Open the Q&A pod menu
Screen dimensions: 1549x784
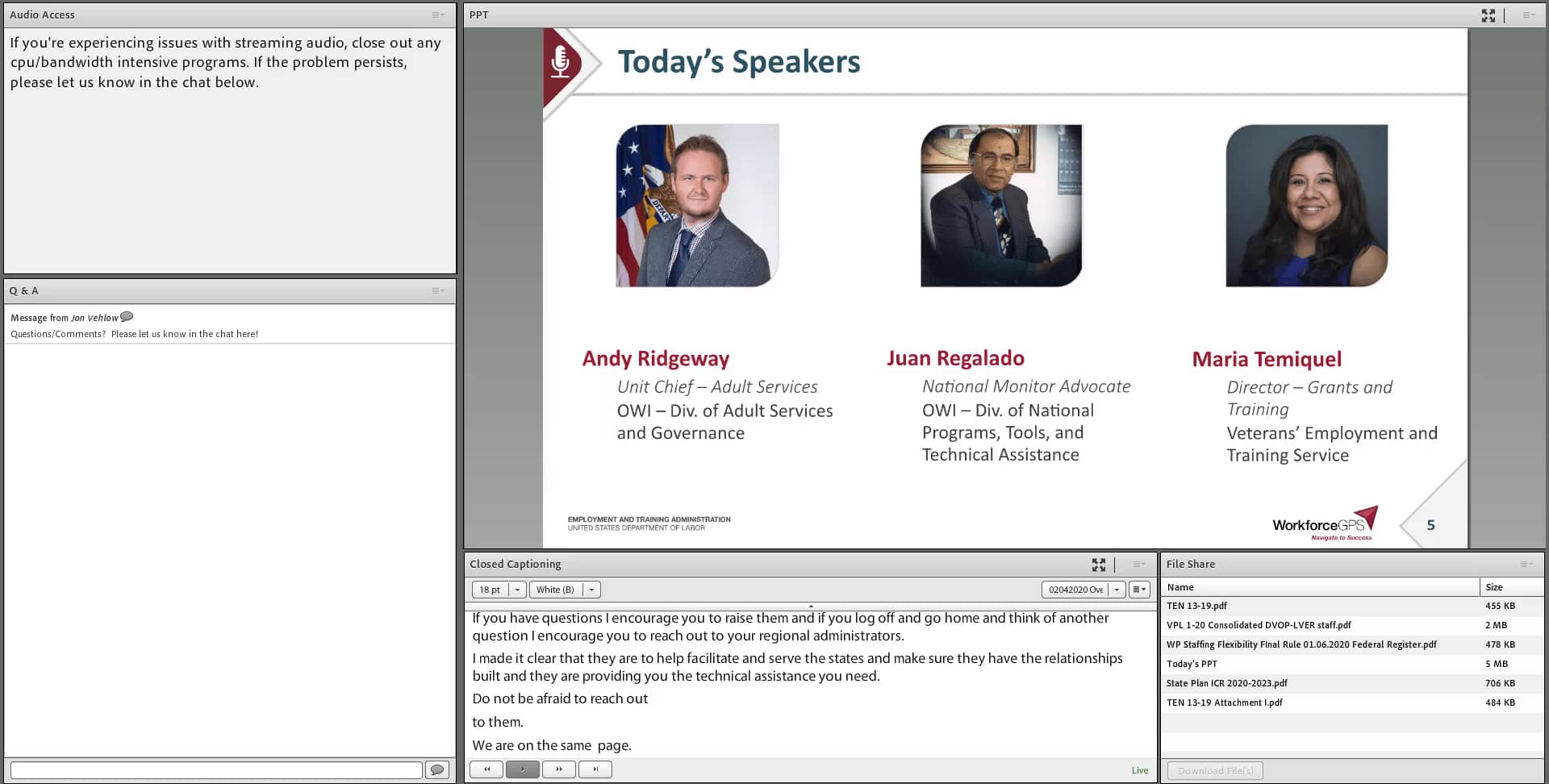437,290
